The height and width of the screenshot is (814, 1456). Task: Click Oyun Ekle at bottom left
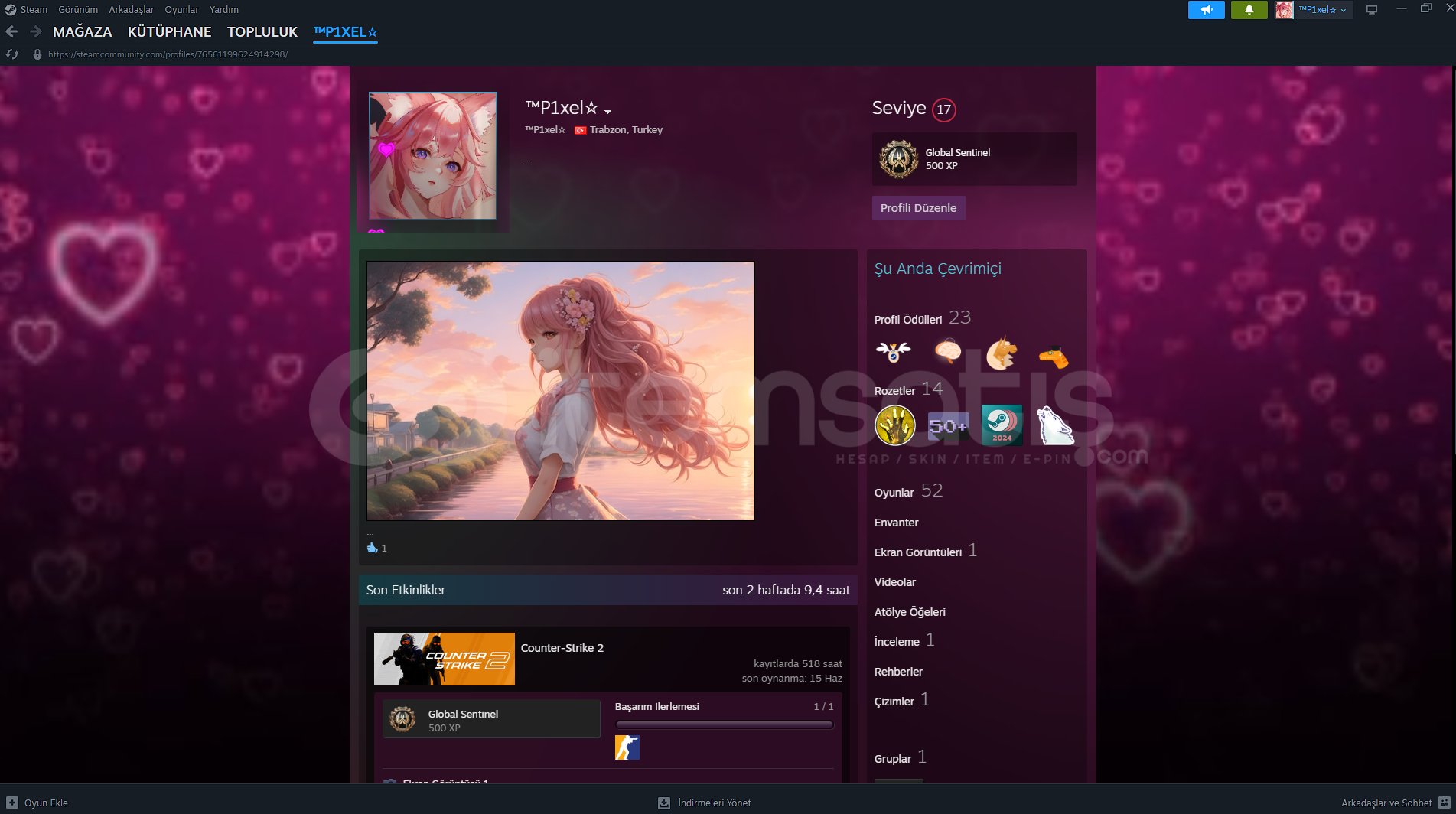pos(46,803)
